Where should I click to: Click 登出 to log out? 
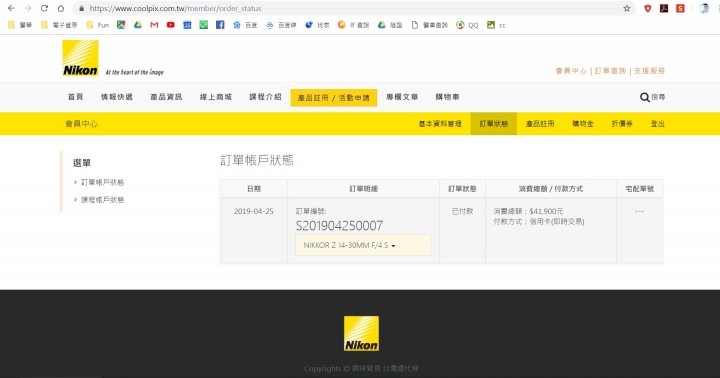[x=658, y=124]
